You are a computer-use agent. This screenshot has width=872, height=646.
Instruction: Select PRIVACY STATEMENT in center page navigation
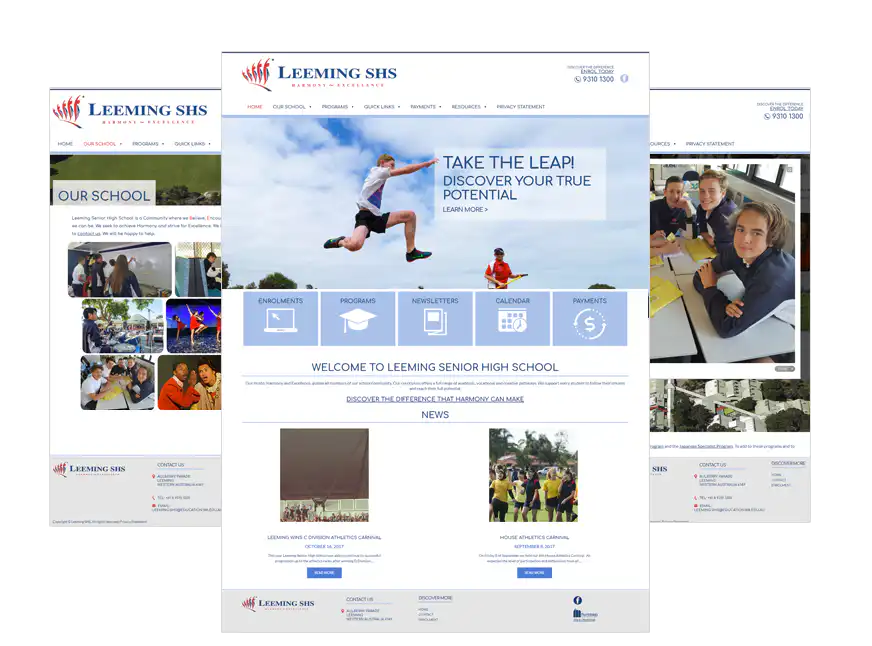tap(521, 107)
